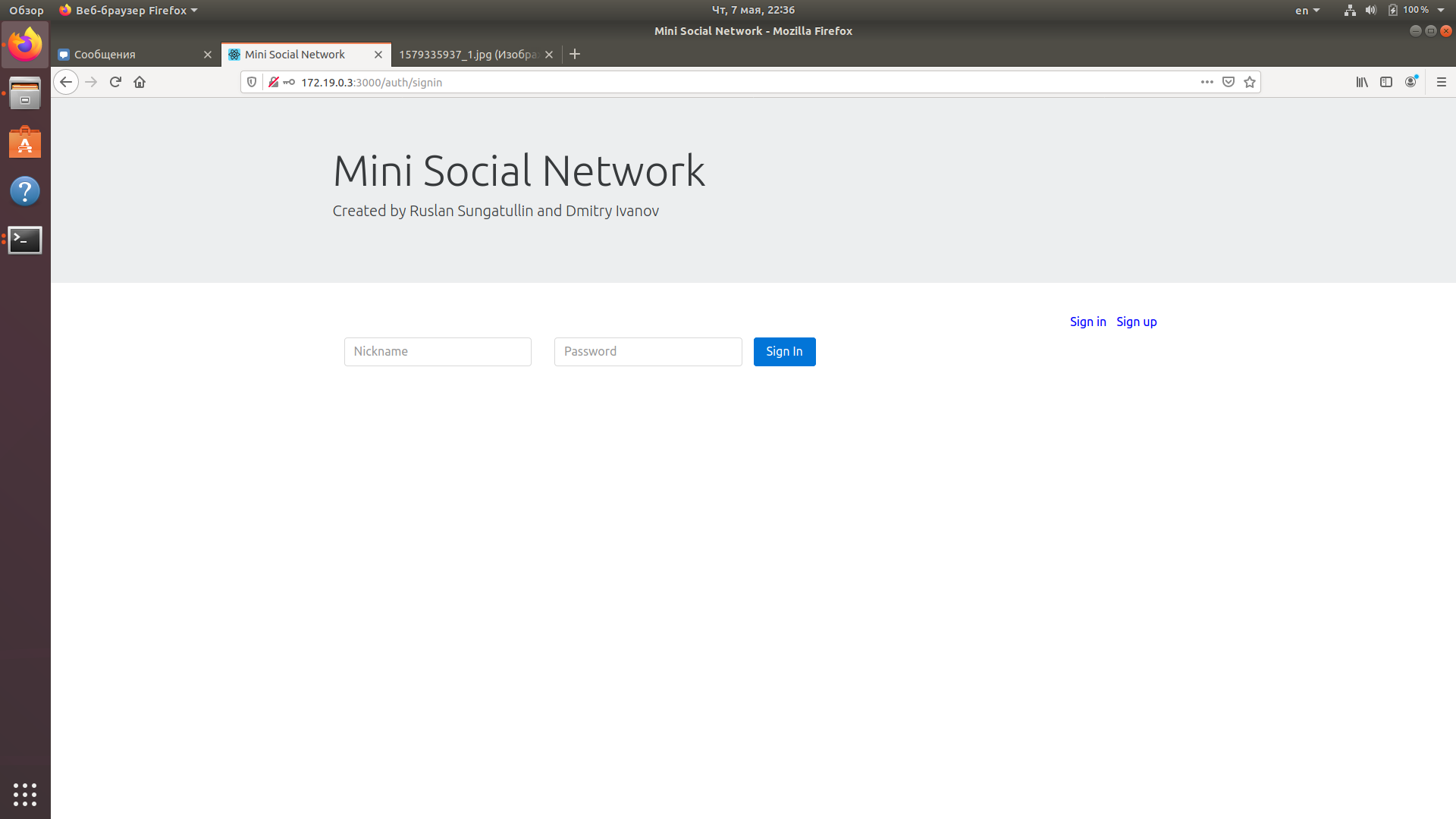1456x819 pixels.
Task: Open the Sign up link
Action: 1136,322
